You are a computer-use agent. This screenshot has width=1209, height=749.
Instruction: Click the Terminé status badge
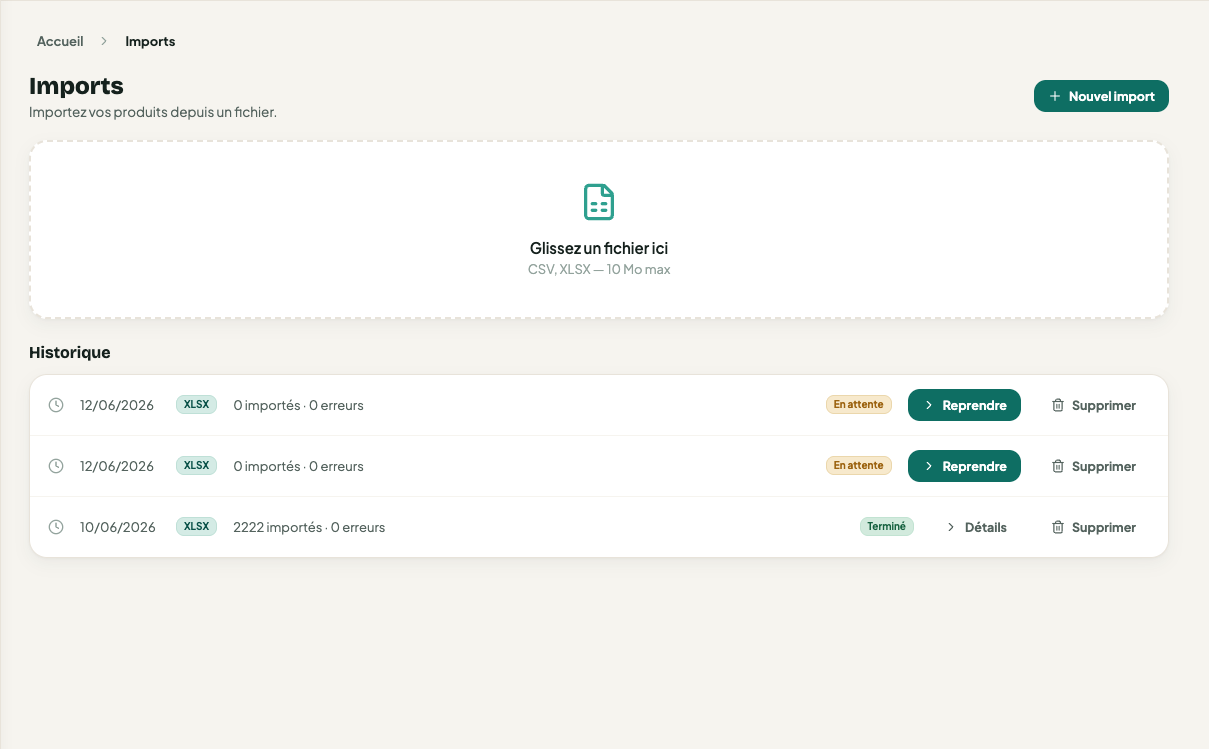tap(887, 526)
